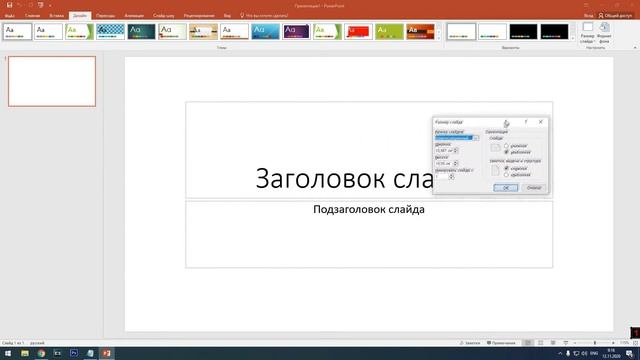Switch to Reading view in status bar
The height and width of the screenshot is (360, 640).
coord(553,343)
